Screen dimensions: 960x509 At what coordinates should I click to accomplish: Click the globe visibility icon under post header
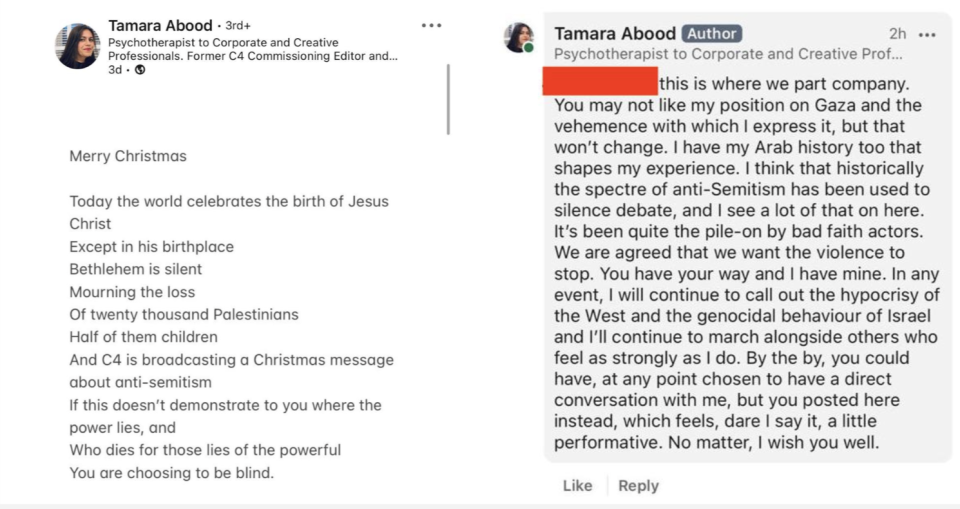140,70
